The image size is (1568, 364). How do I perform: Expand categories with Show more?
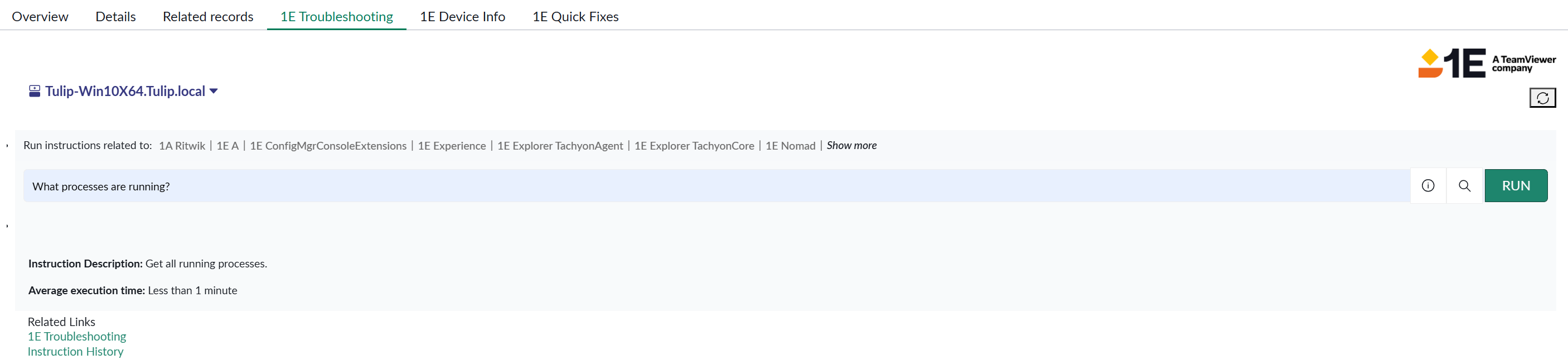pyautogui.click(x=851, y=146)
